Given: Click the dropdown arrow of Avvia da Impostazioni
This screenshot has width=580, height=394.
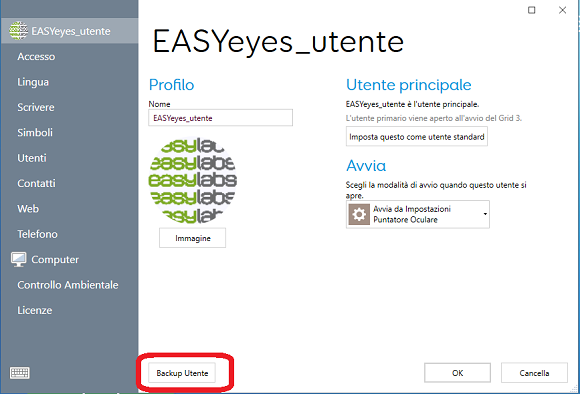Looking at the screenshot, I should [485, 214].
